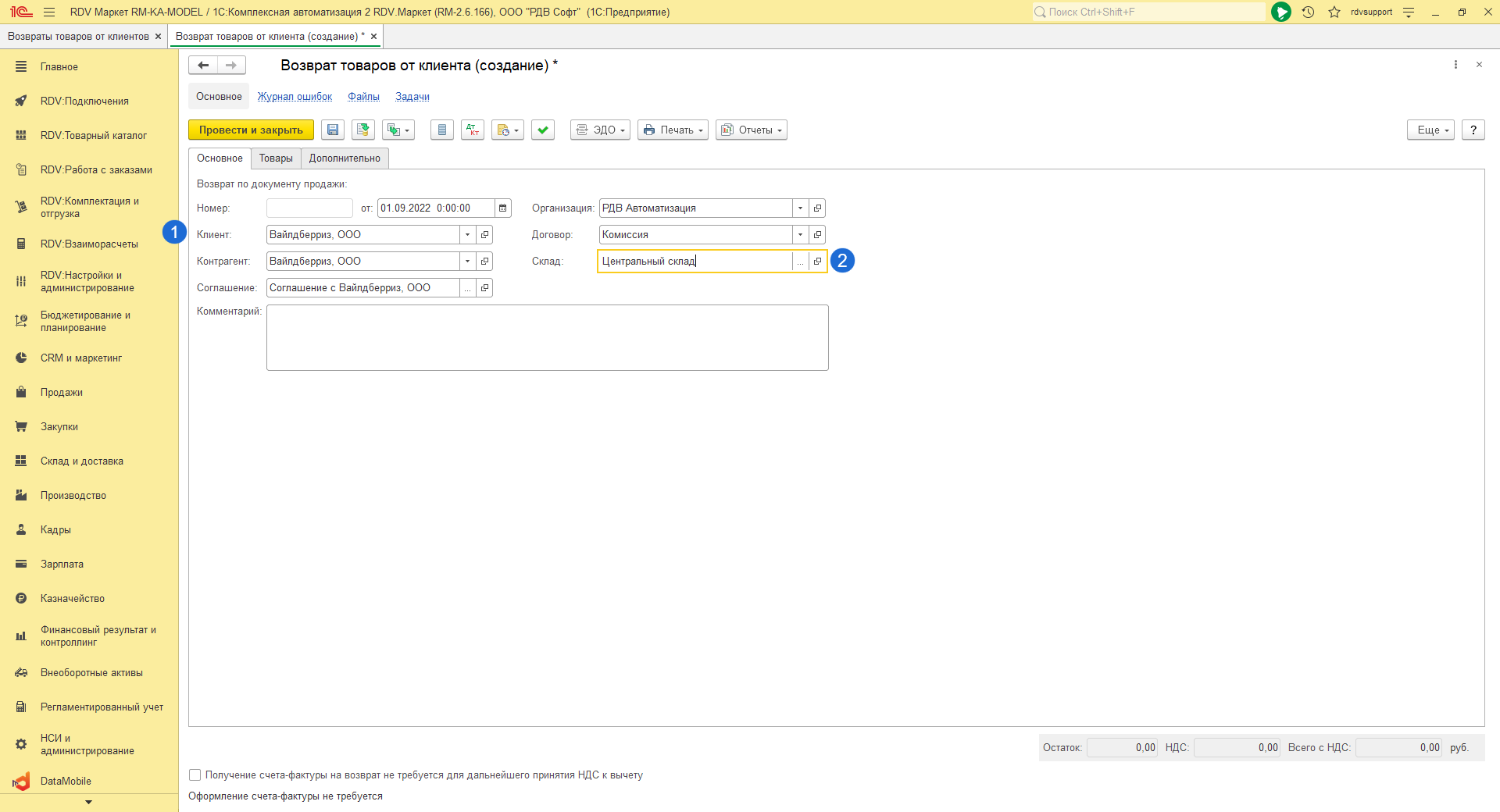Open the Дт/Кт postings view
Viewport: 1500px width, 812px height.
[473, 130]
